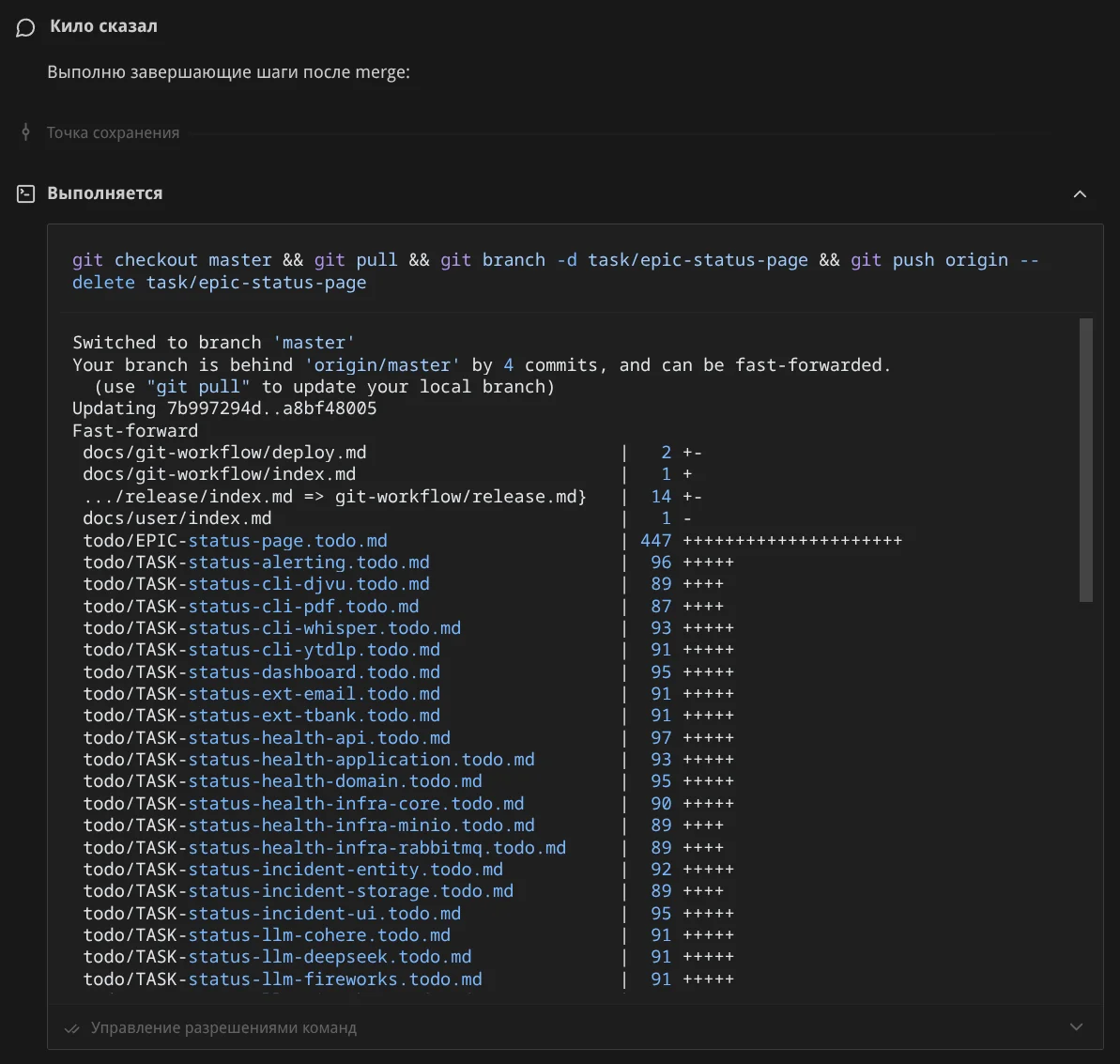The width and height of the screenshot is (1120, 1064).
Task: Click the terminal output vertical scrollbar
Action: pyautogui.click(x=1085, y=459)
